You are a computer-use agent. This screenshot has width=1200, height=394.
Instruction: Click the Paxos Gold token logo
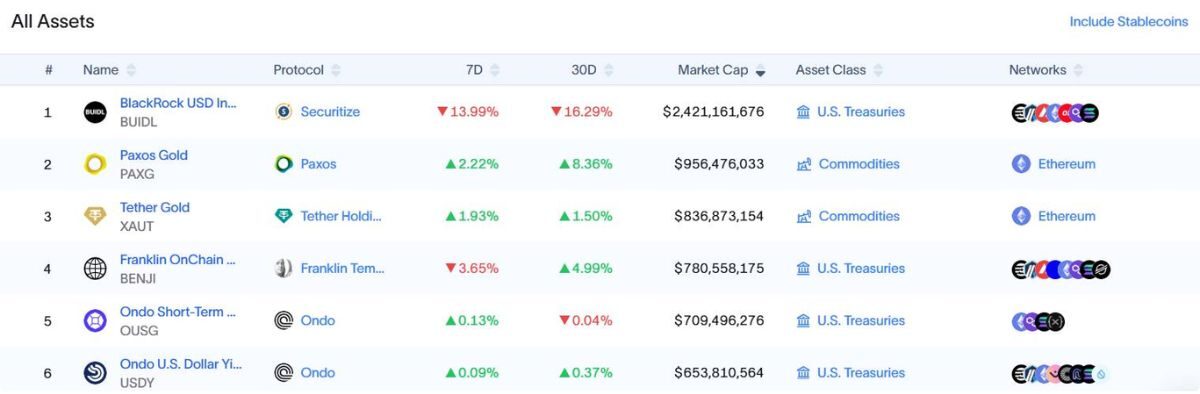pos(95,164)
